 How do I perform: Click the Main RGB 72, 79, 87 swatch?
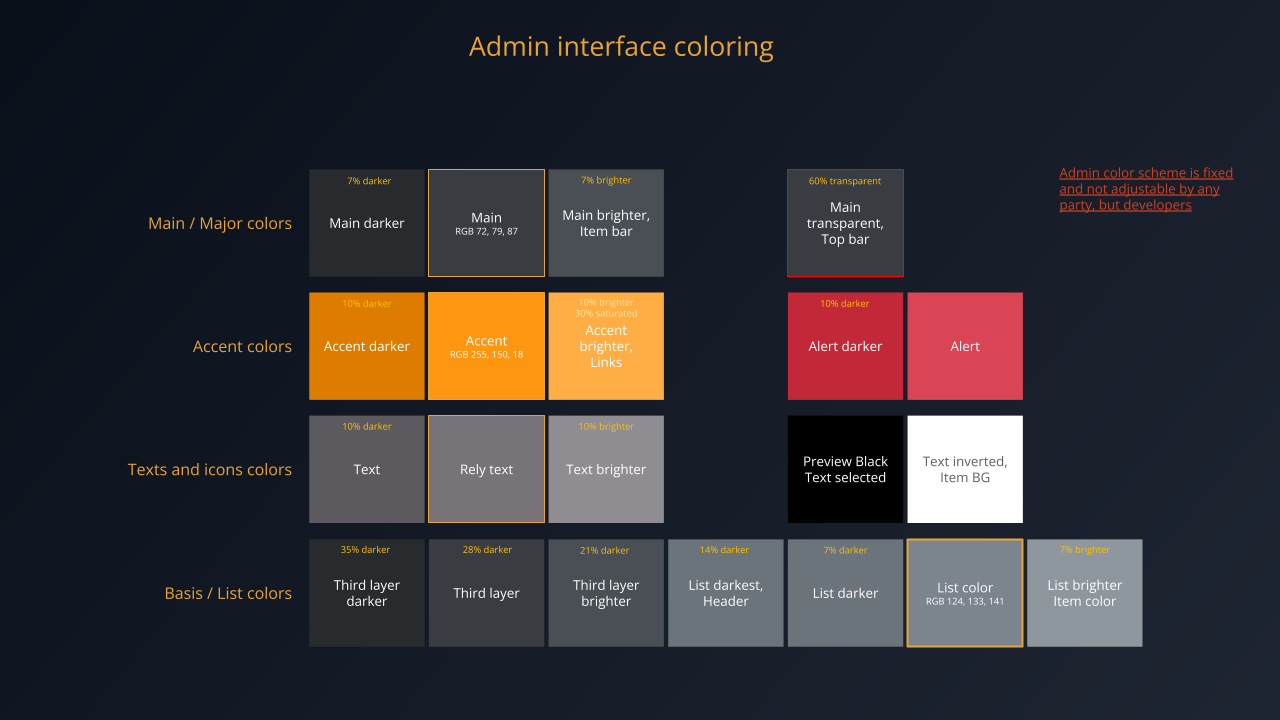click(x=486, y=222)
